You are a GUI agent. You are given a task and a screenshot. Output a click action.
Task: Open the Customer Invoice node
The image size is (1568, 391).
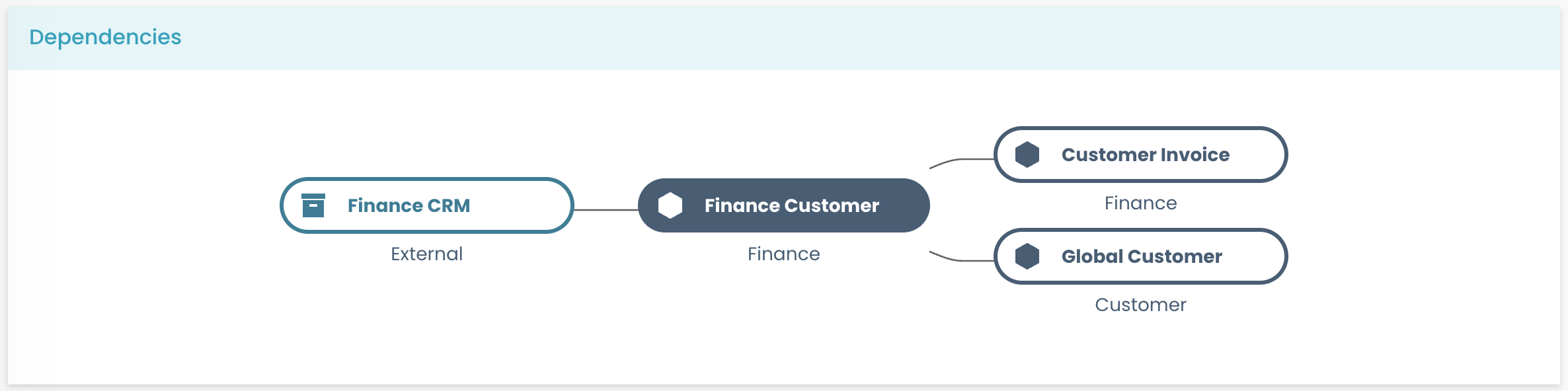click(1140, 155)
